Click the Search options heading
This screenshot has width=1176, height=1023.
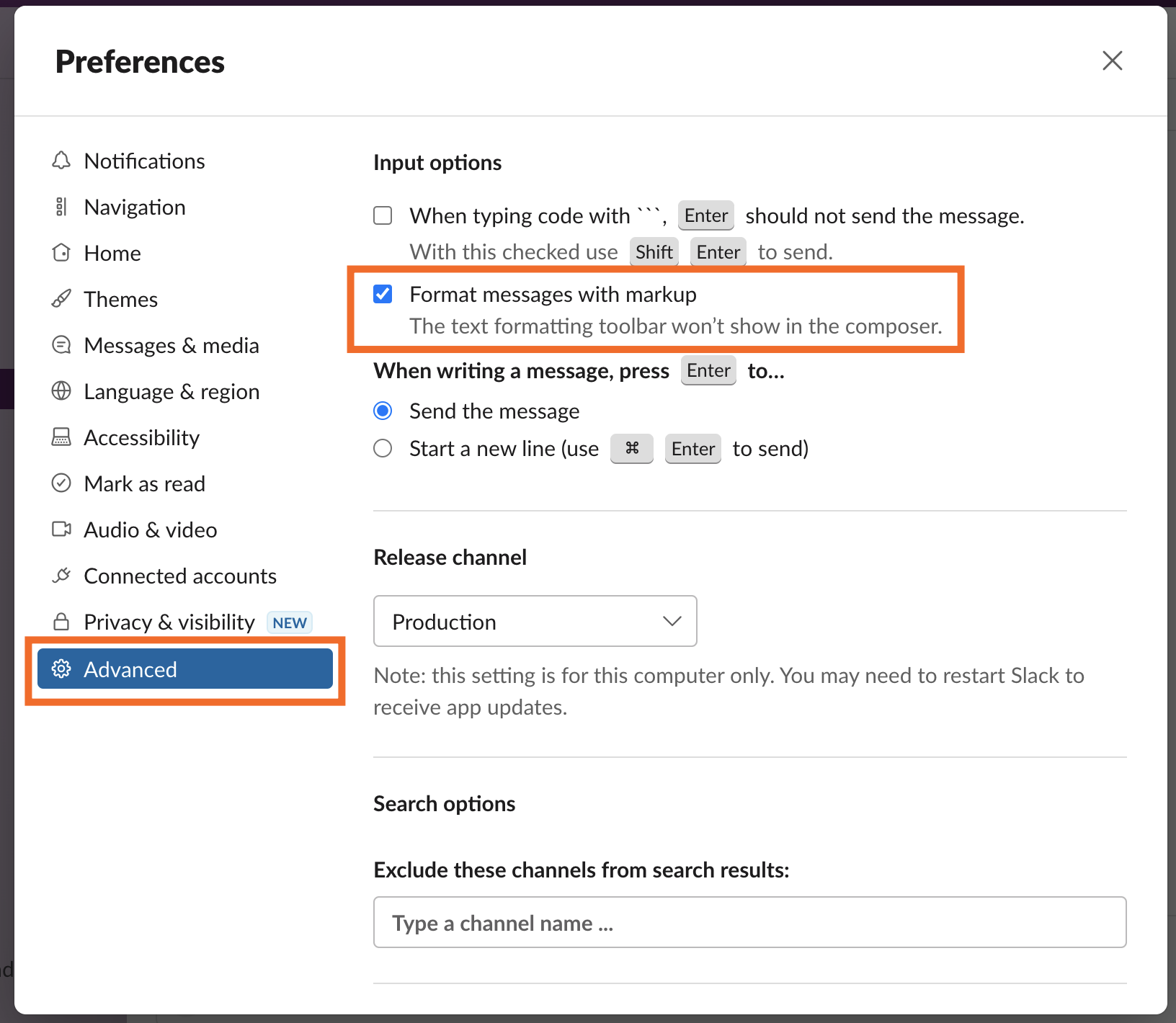(444, 803)
